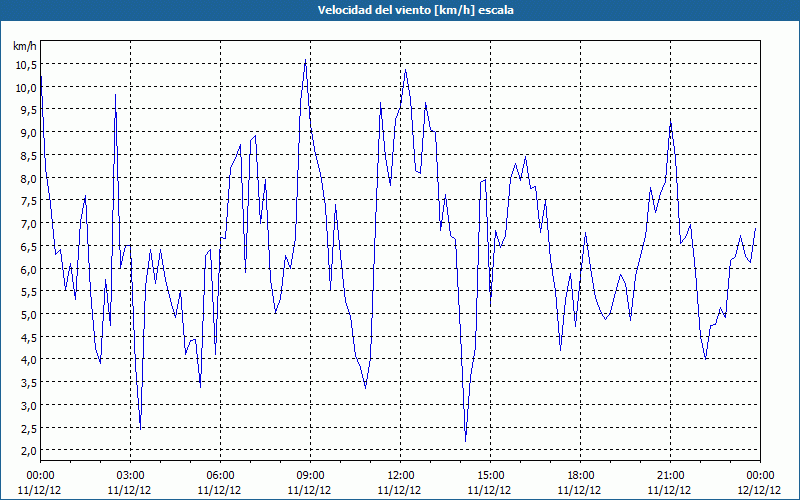Select the "12:00" time label

401,476
